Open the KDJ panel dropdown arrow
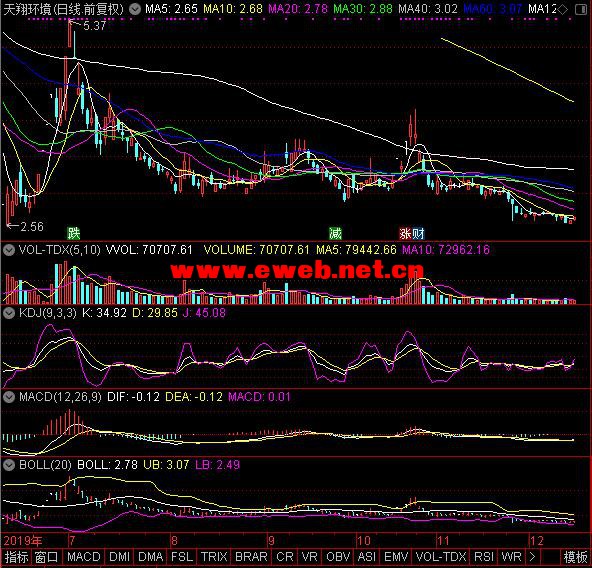The height and width of the screenshot is (568, 592). tap(9, 313)
